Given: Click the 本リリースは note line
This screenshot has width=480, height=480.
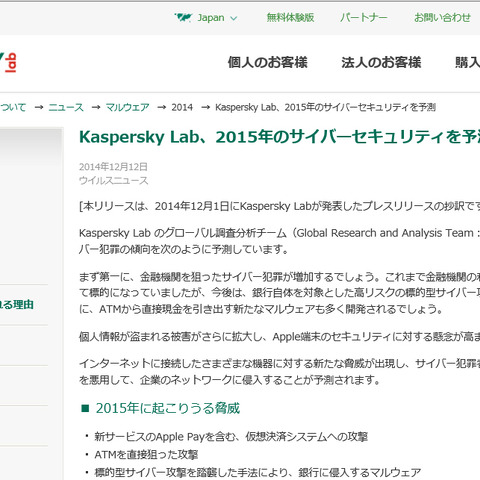Looking at the screenshot, I should point(279,206).
